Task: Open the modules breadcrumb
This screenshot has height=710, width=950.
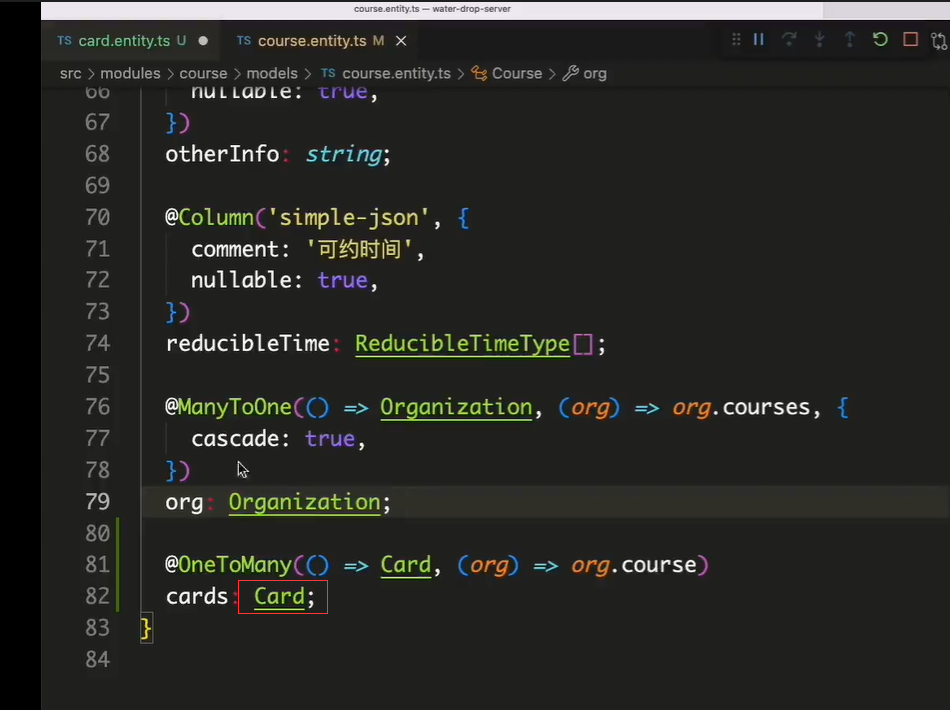Action: tap(130, 73)
